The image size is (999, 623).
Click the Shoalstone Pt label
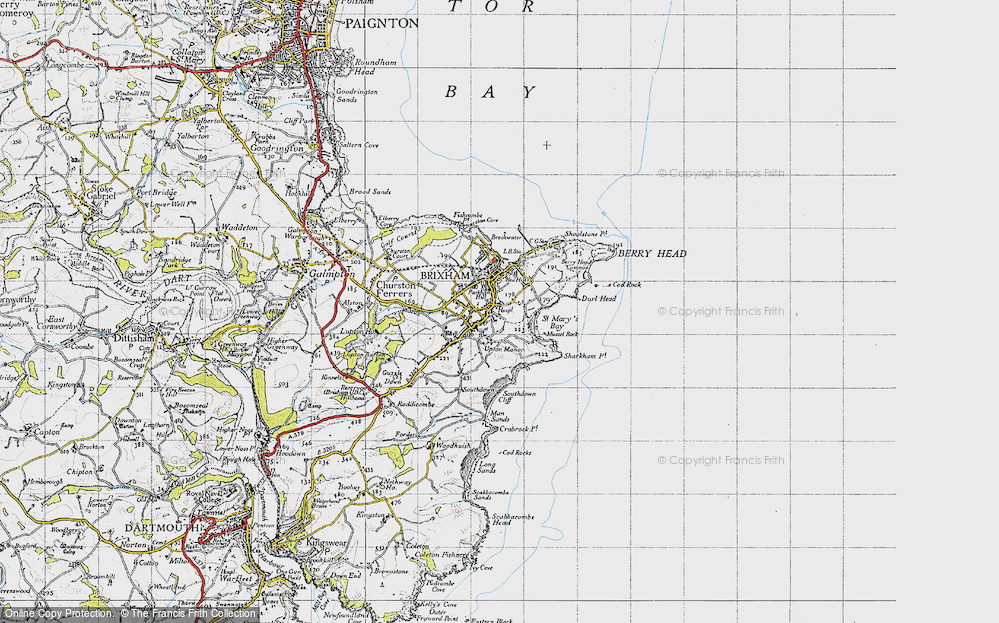click(x=586, y=234)
